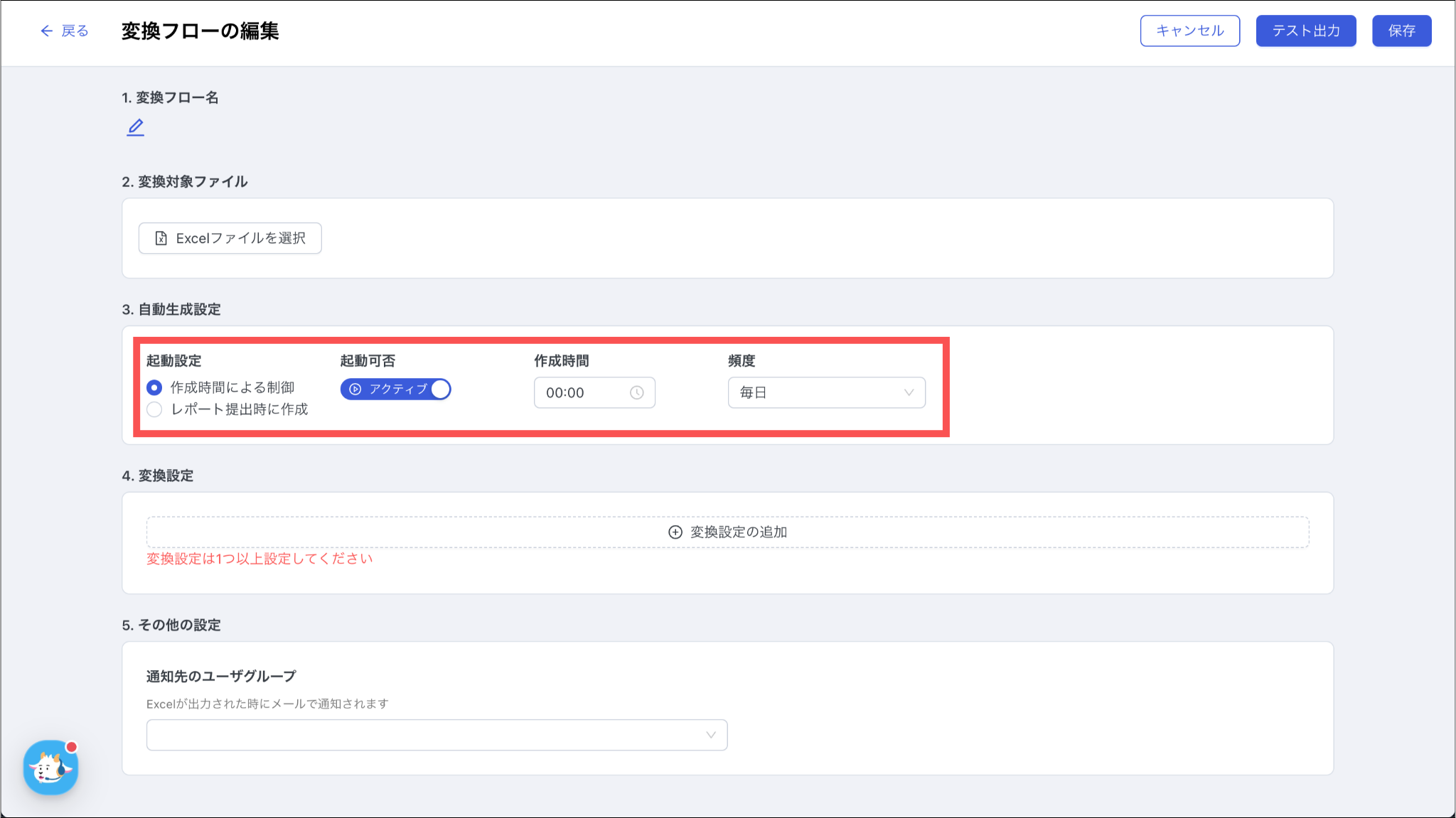Image resolution: width=1456 pixels, height=818 pixels.
Task: Click the clock icon in the 作成時間 field
Action: point(636,392)
